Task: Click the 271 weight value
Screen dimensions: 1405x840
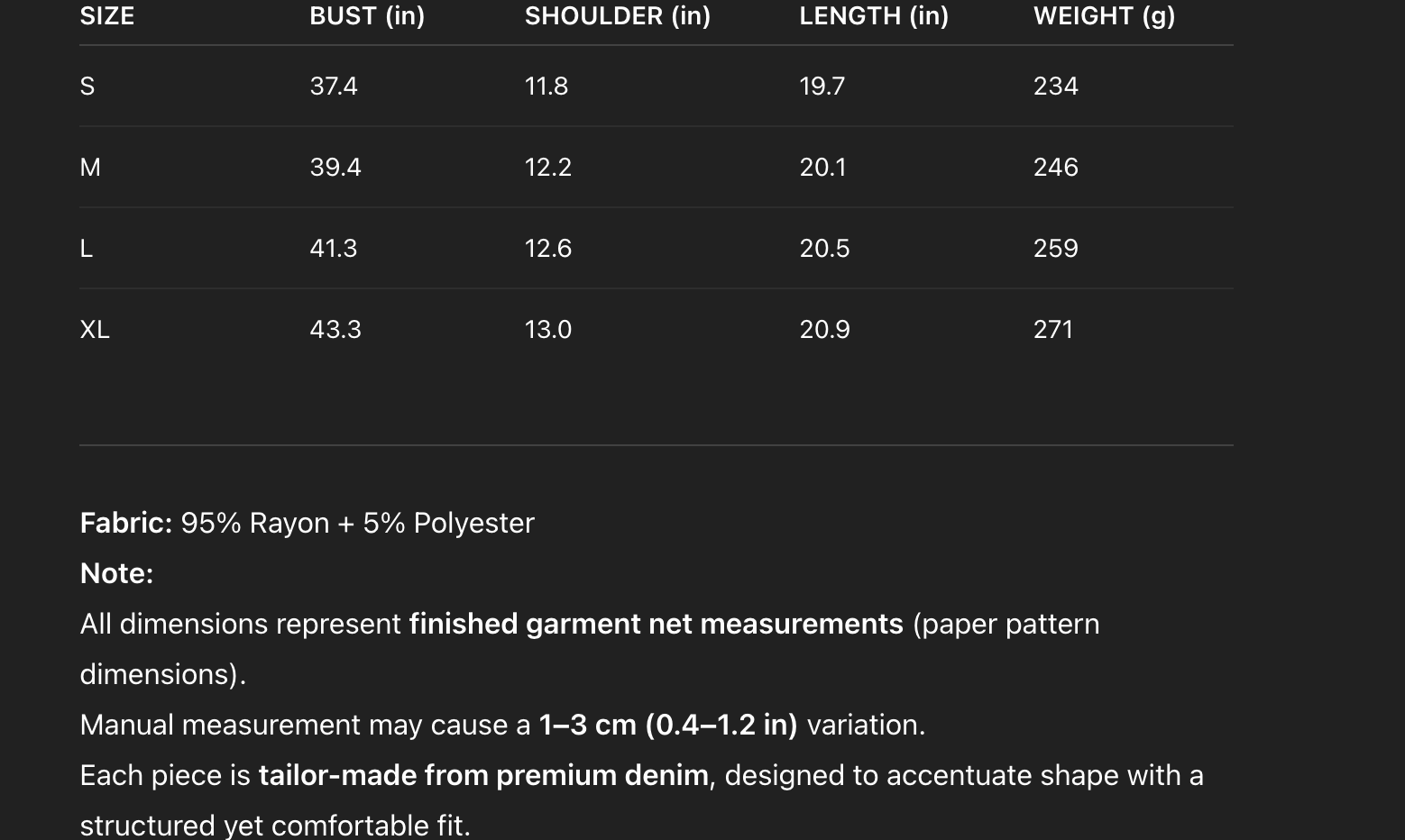Action: point(1053,330)
